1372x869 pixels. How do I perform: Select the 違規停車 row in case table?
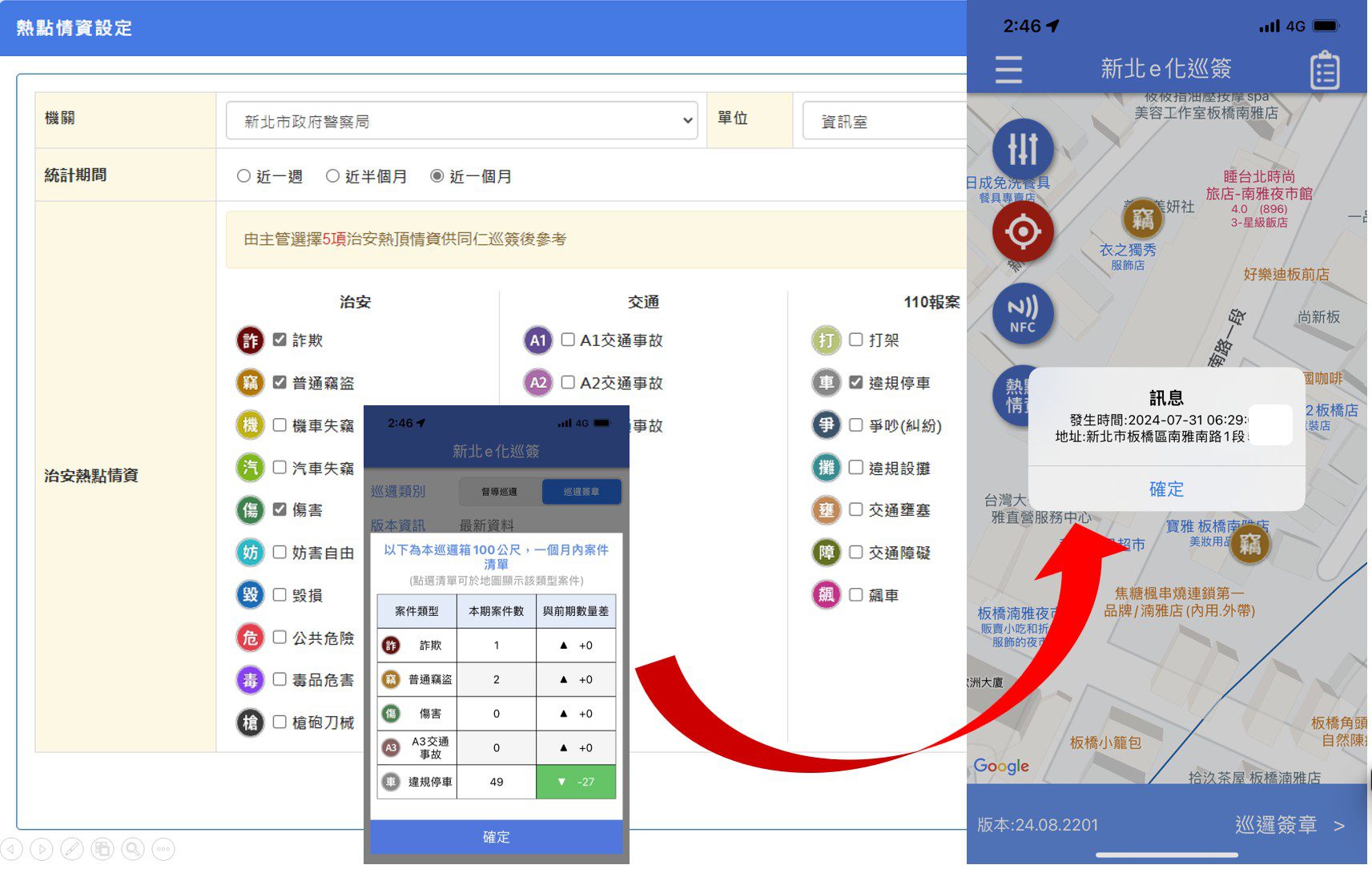tap(497, 782)
